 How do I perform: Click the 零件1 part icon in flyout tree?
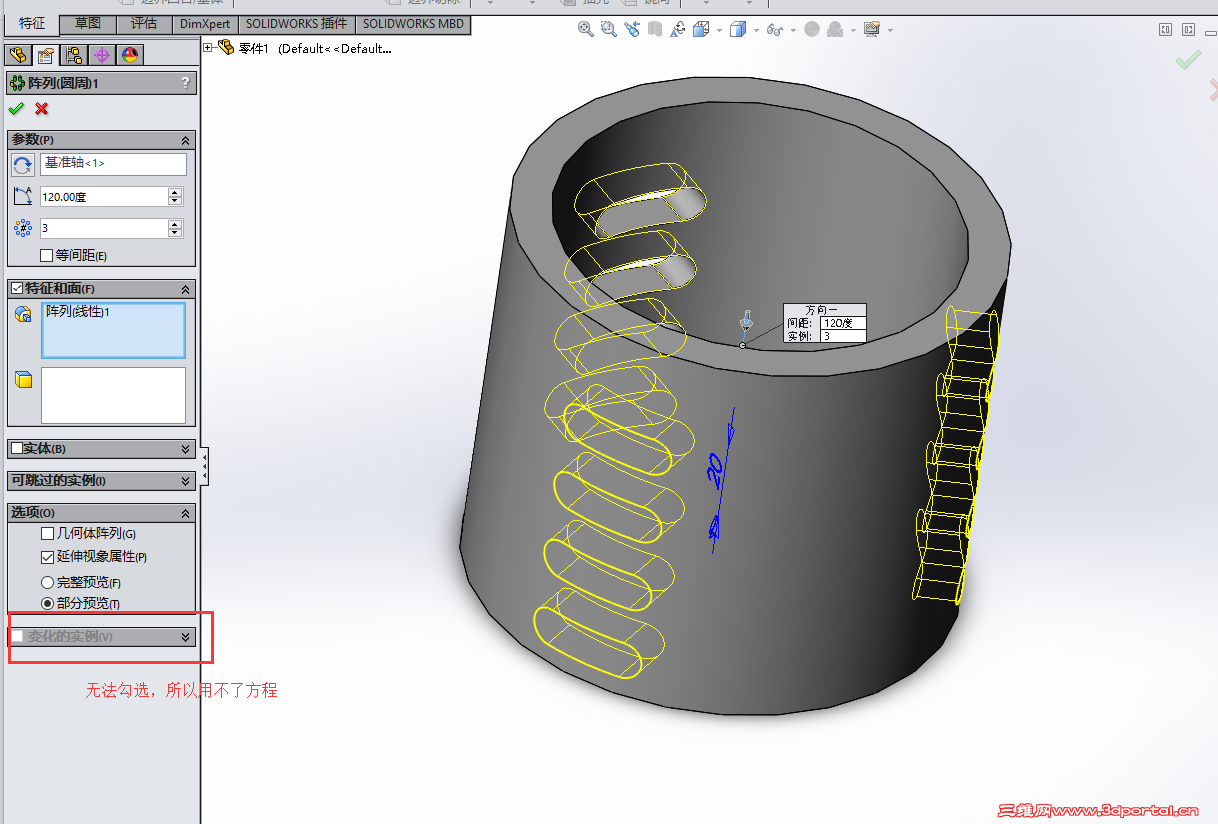pyautogui.click(x=226, y=47)
